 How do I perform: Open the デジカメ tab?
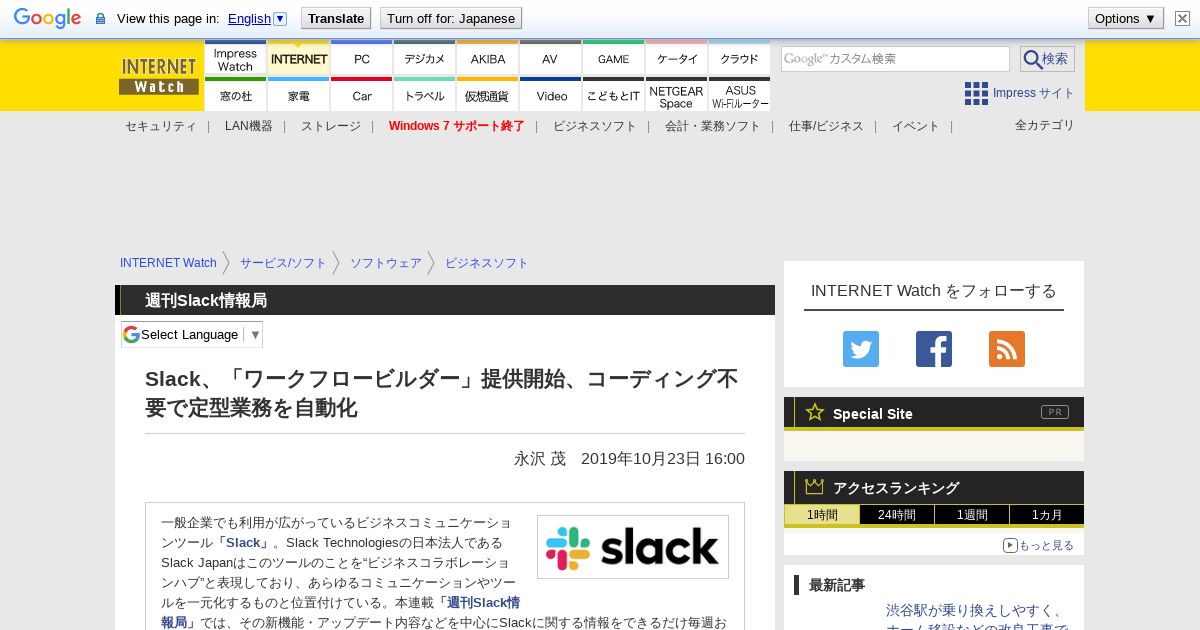click(424, 59)
